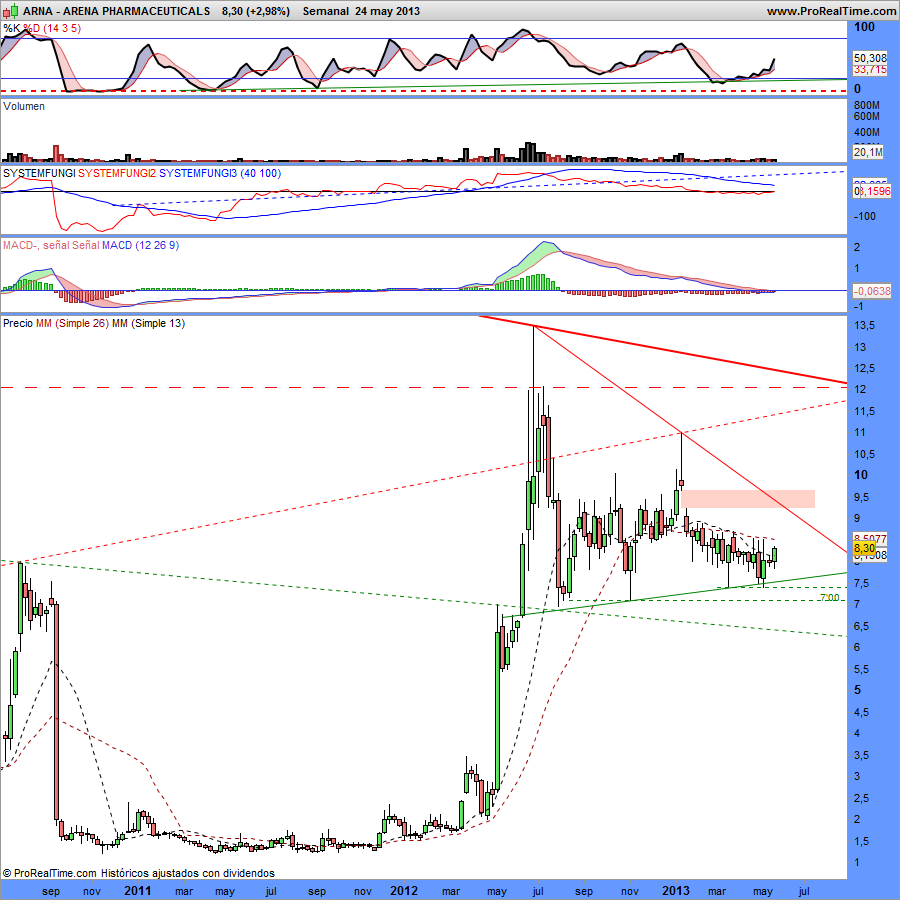Click the ProRealTime.com Históricos ajustados footer
This screenshot has width=900, height=900.
pyautogui.click(x=139, y=873)
